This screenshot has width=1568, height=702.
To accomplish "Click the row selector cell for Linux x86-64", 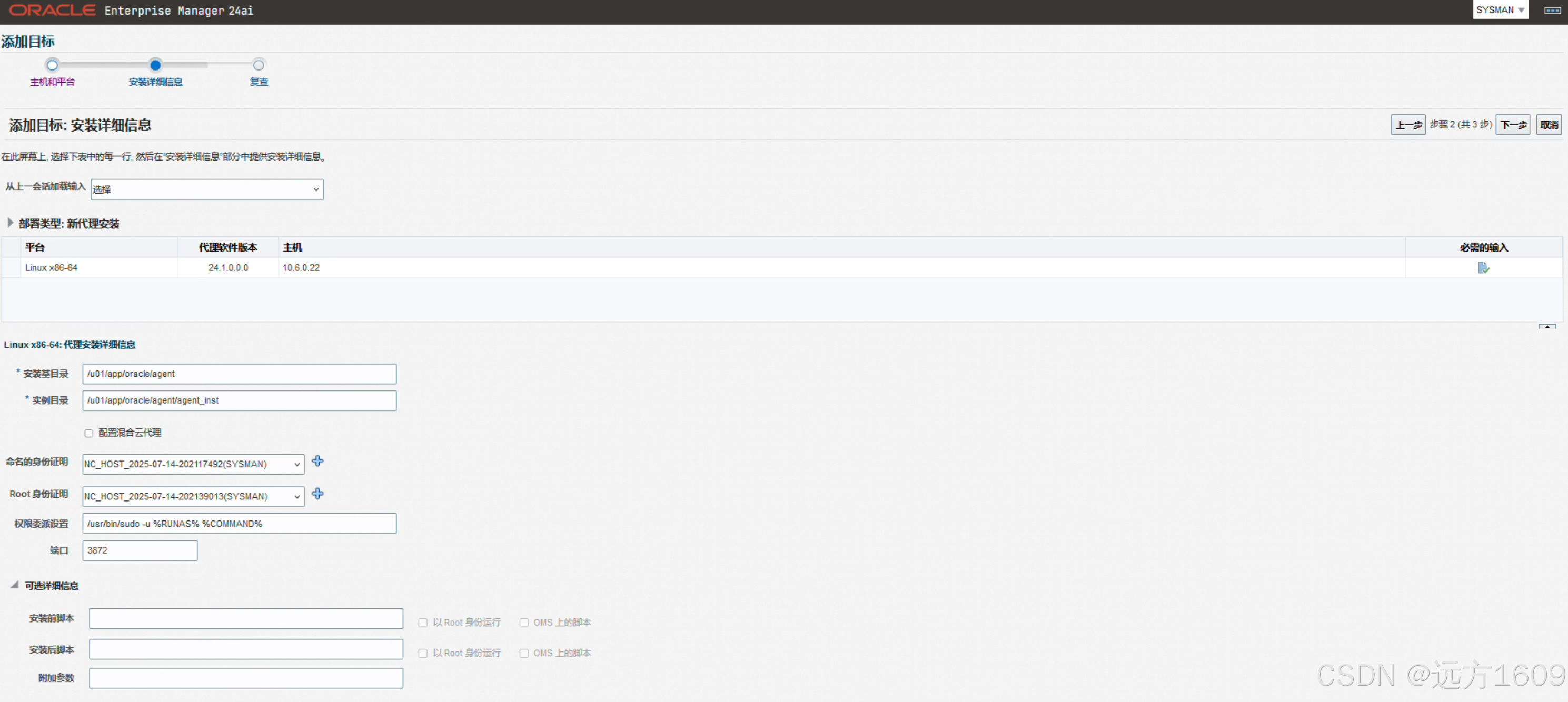I will click(11, 268).
